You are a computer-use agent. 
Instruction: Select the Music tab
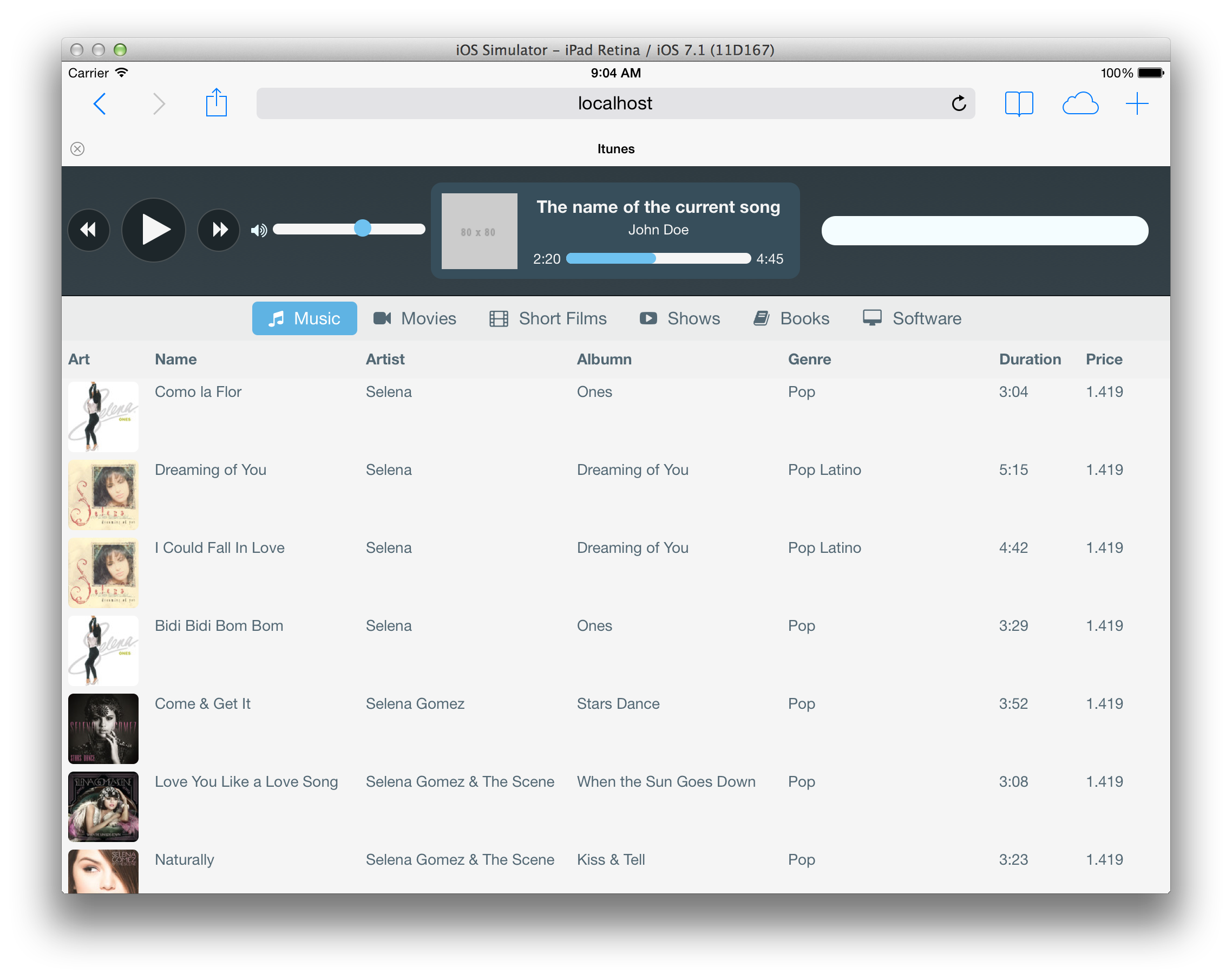click(x=305, y=318)
